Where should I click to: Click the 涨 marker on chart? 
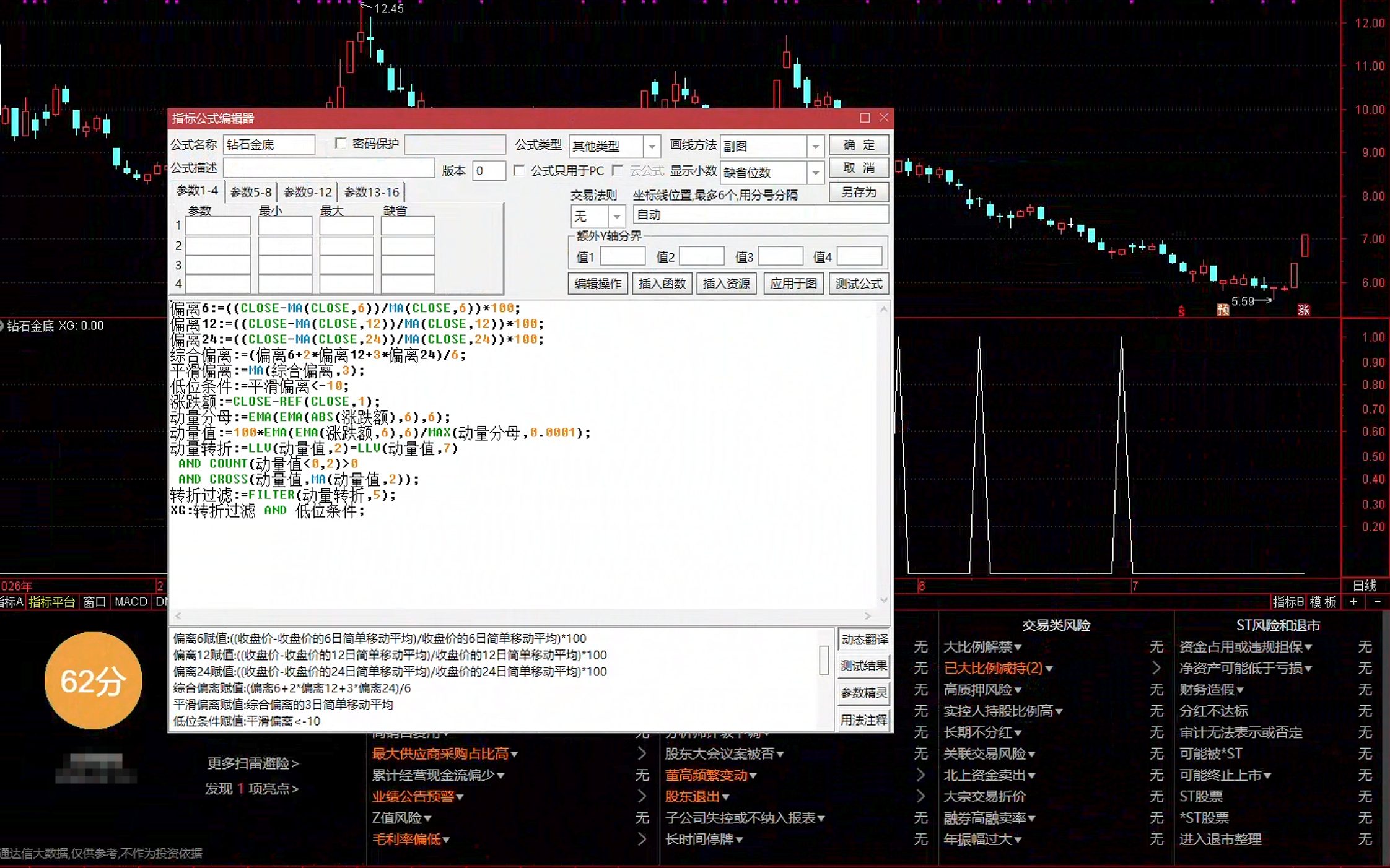tap(1304, 310)
